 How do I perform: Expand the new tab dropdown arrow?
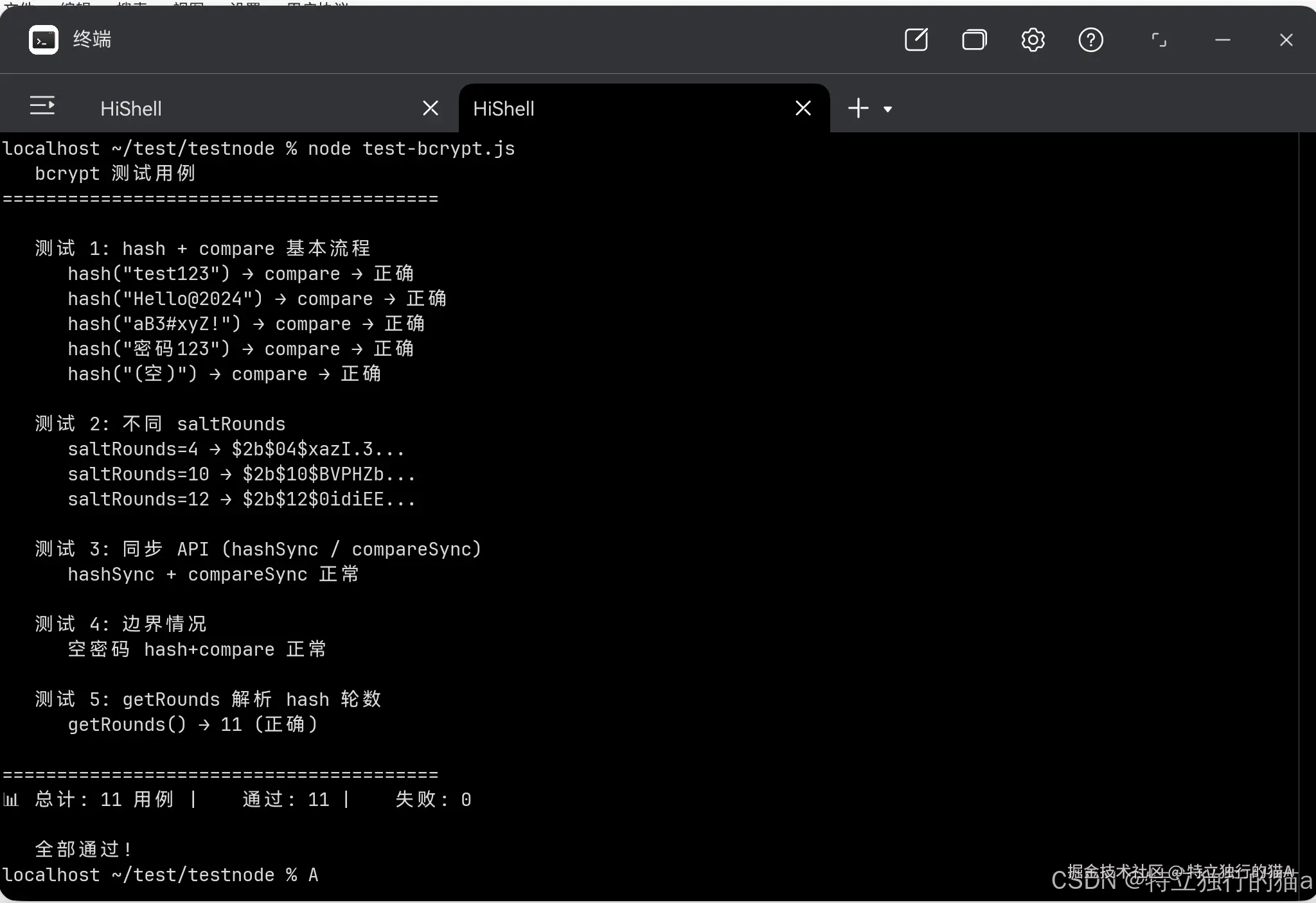[887, 109]
